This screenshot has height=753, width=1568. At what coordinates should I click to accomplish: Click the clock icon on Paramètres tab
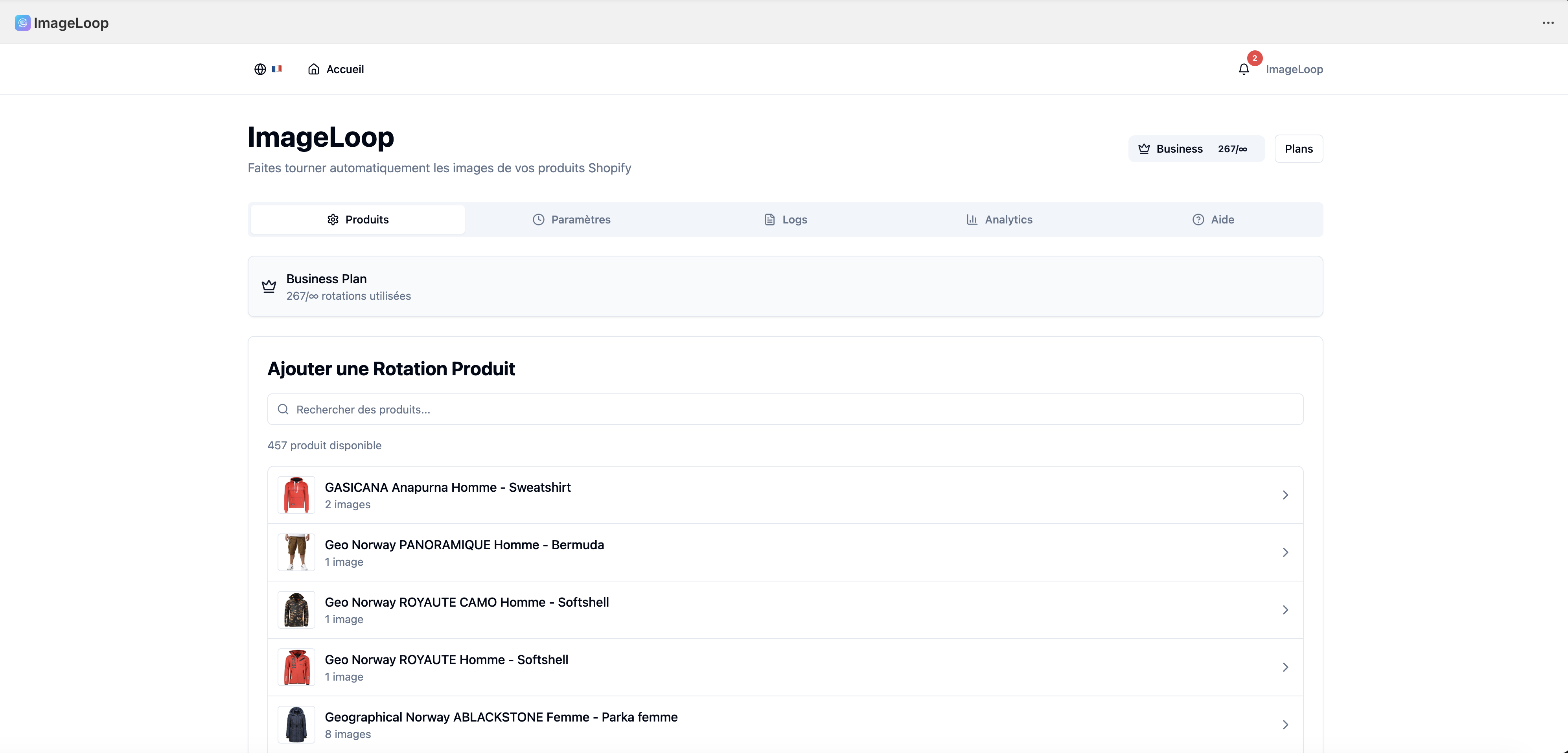[x=539, y=219]
